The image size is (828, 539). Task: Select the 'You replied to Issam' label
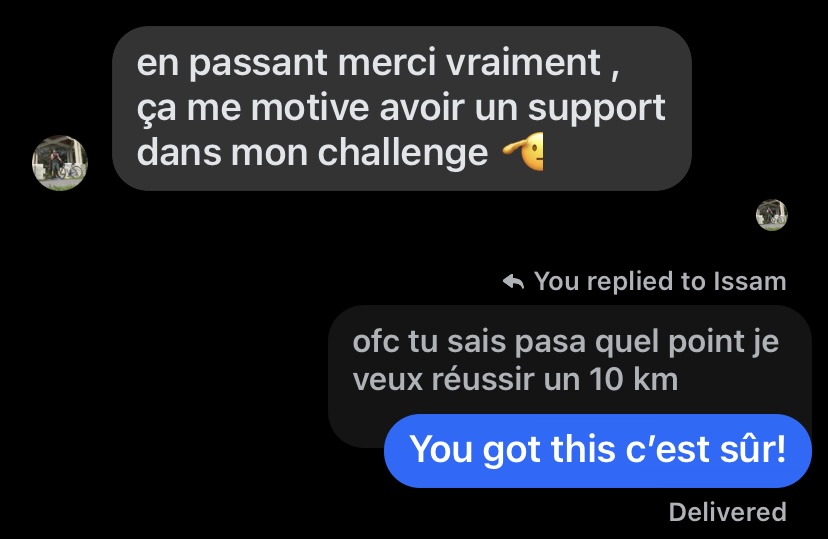pos(644,281)
